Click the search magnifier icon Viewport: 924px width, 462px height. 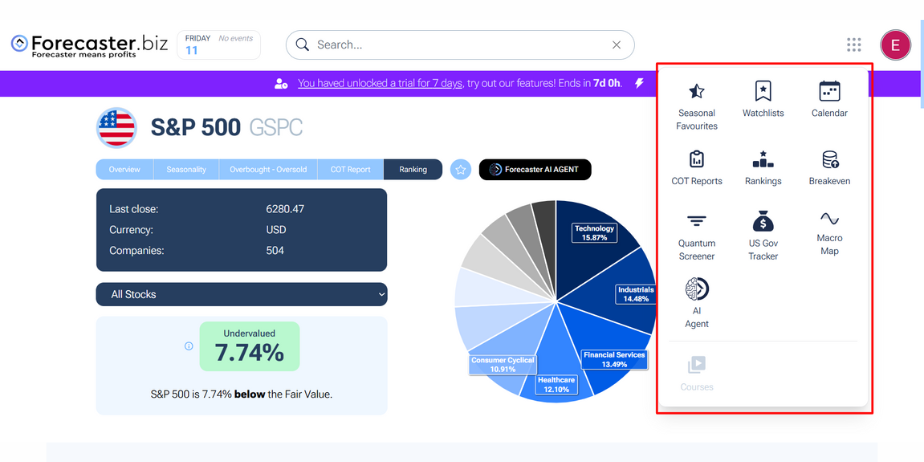(x=302, y=45)
